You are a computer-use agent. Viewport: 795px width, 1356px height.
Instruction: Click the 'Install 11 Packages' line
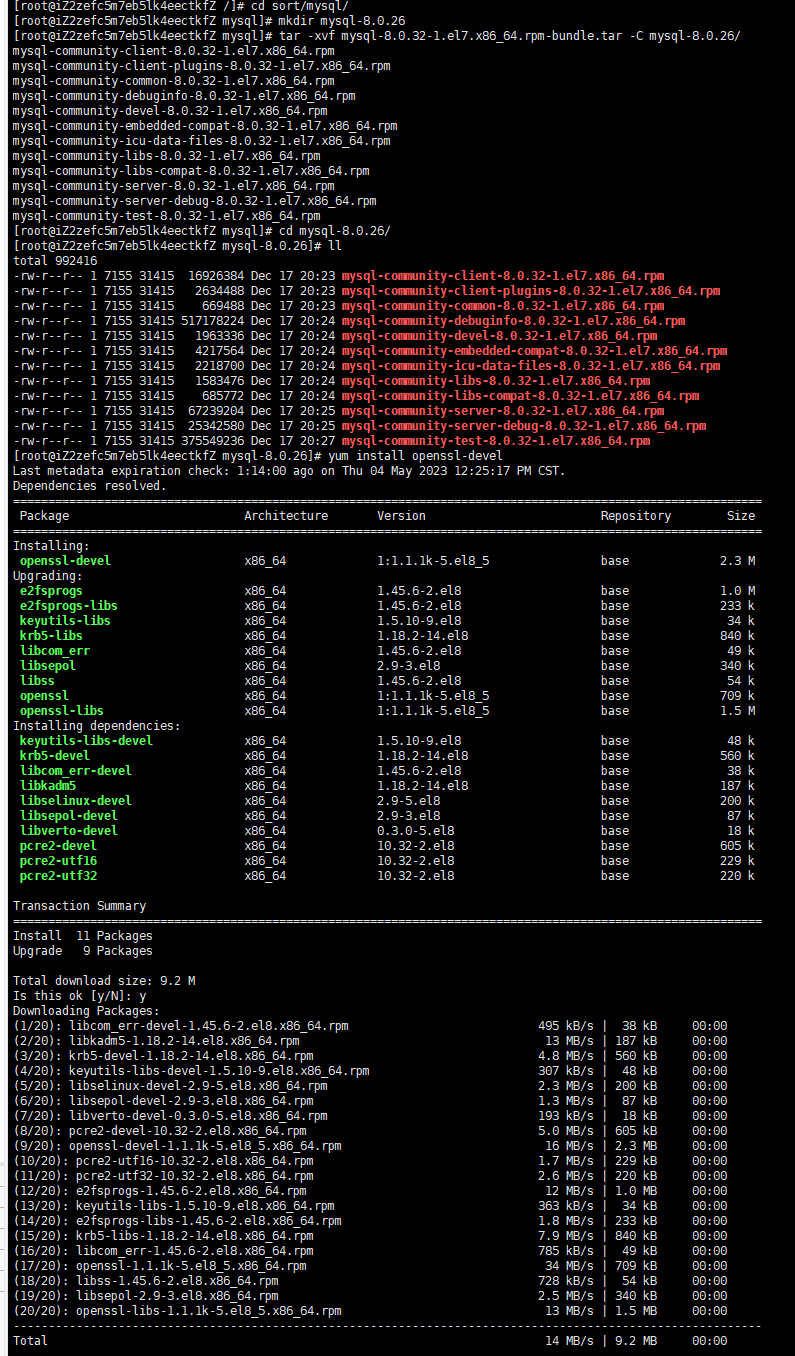(x=83, y=936)
